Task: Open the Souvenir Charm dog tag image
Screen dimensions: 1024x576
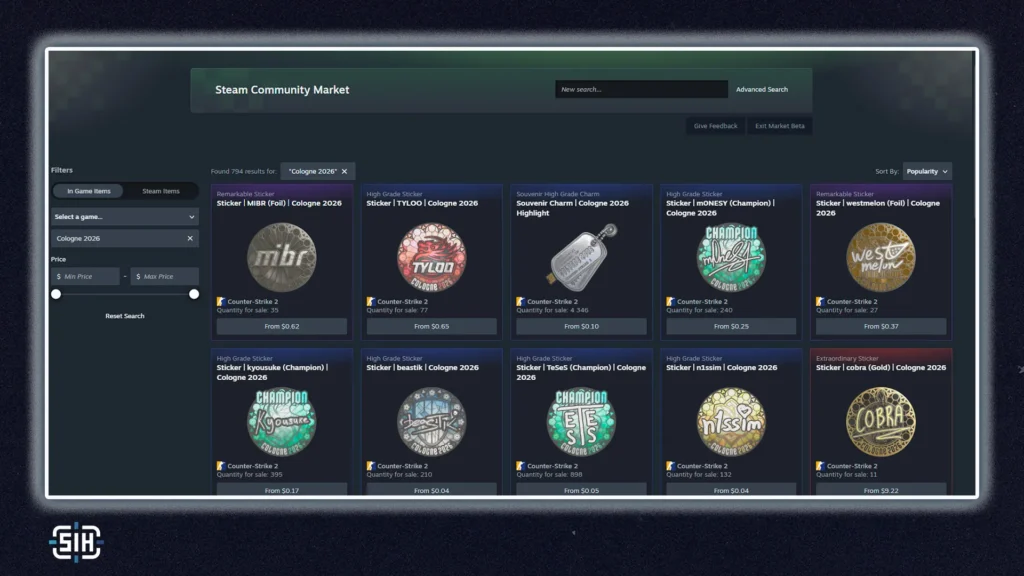Action: point(581,257)
